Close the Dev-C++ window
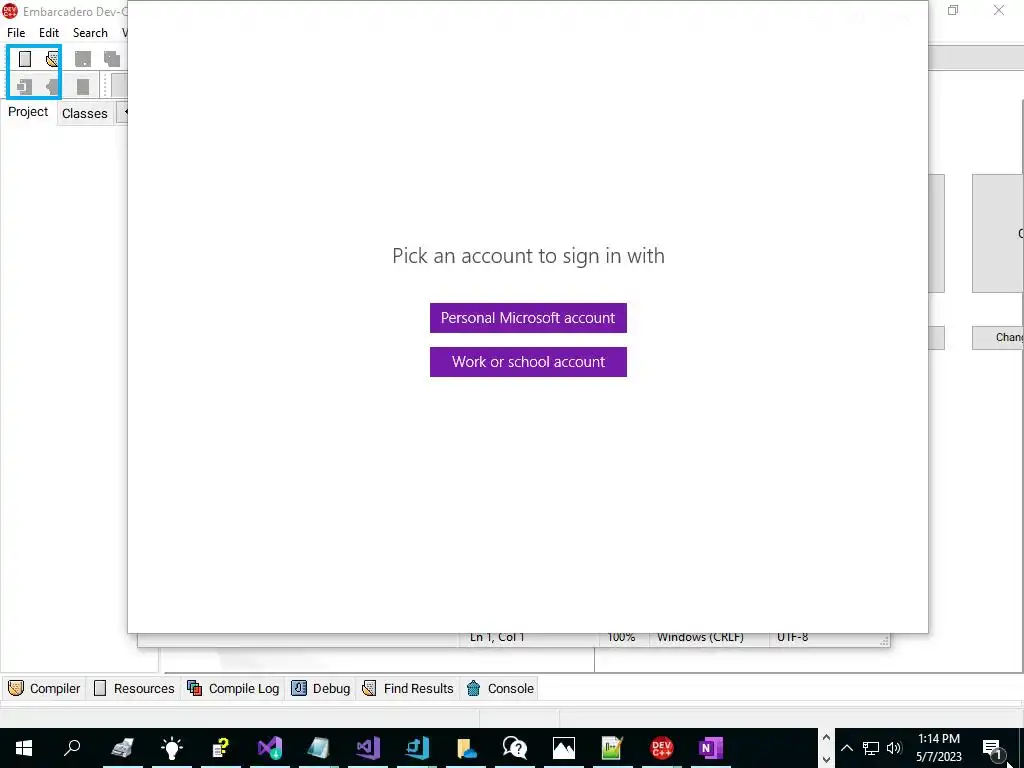This screenshot has width=1024, height=768. point(999,10)
